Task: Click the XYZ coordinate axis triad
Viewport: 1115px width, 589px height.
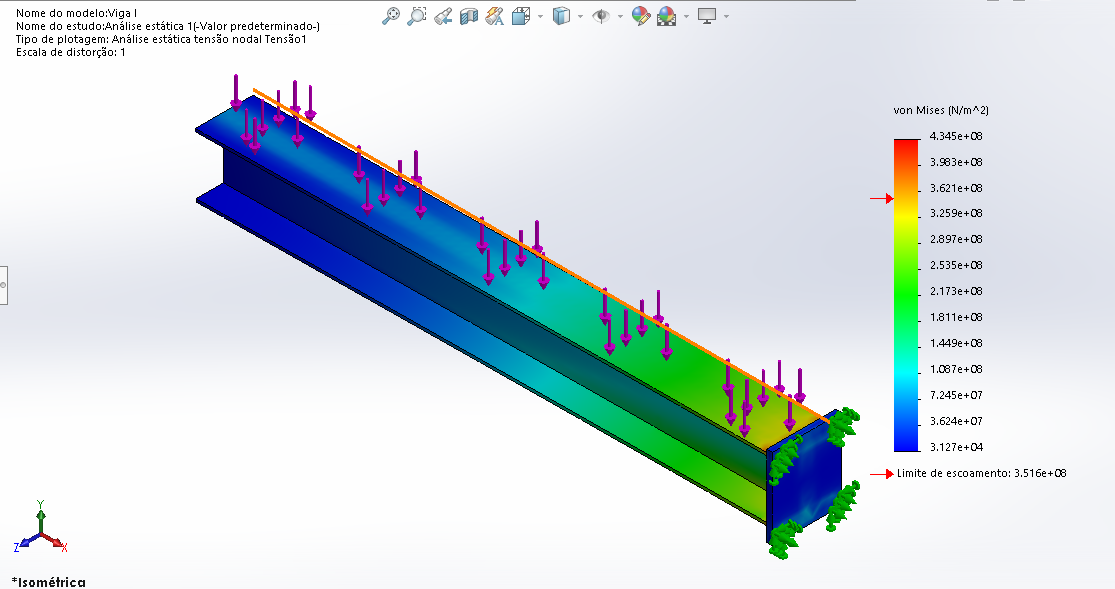Action: 40,528
